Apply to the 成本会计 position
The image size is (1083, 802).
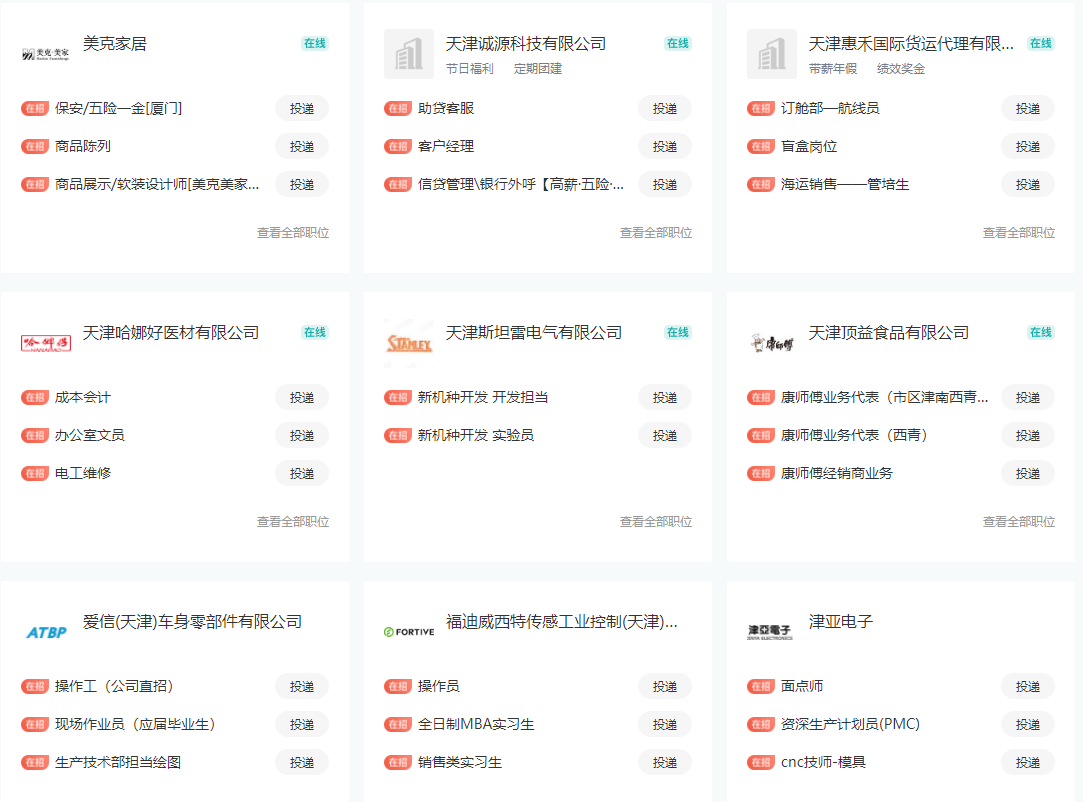pyautogui.click(x=302, y=397)
